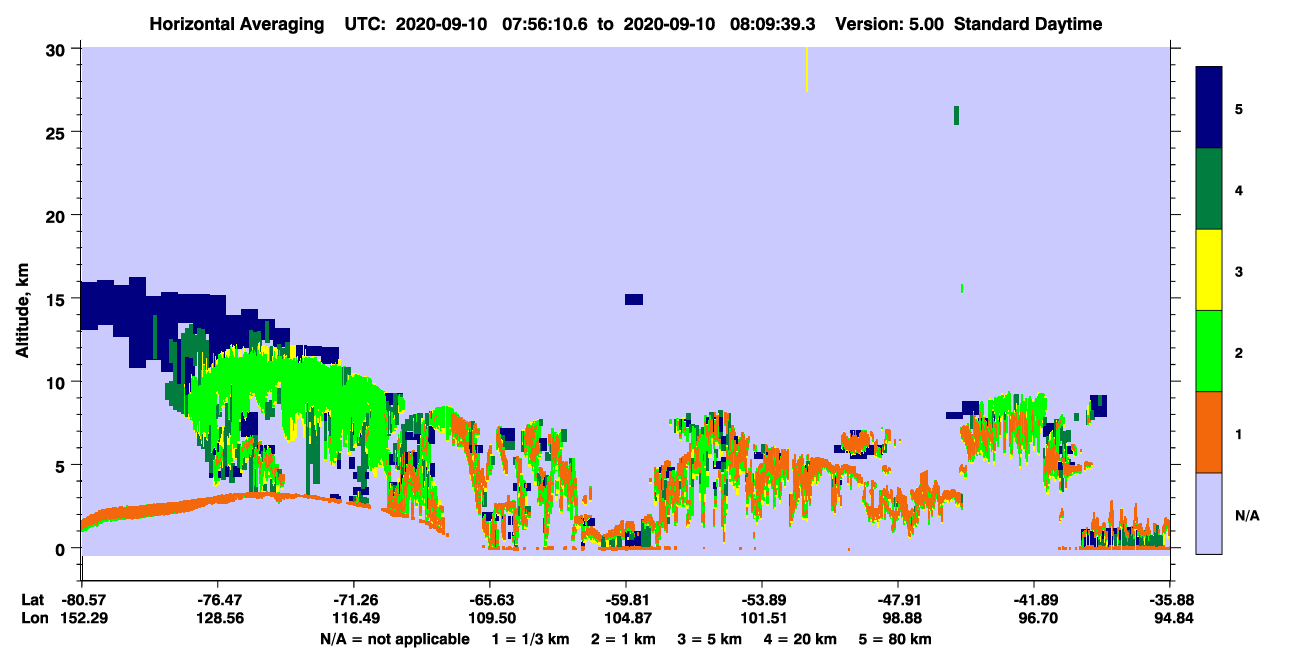
Task: Click the latitude value -65.63
Action: point(490,600)
